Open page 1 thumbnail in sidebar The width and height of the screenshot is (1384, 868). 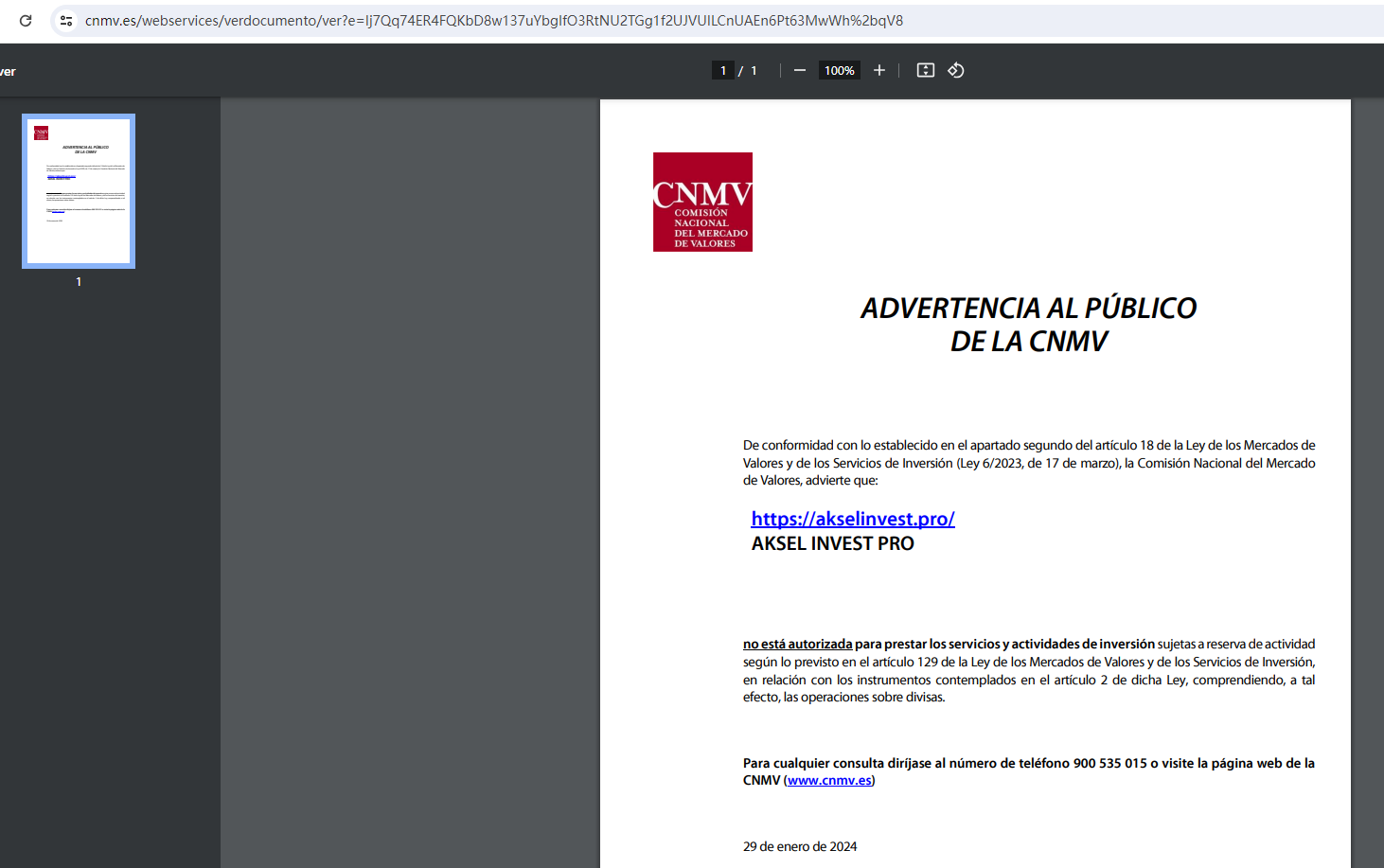[x=79, y=191]
